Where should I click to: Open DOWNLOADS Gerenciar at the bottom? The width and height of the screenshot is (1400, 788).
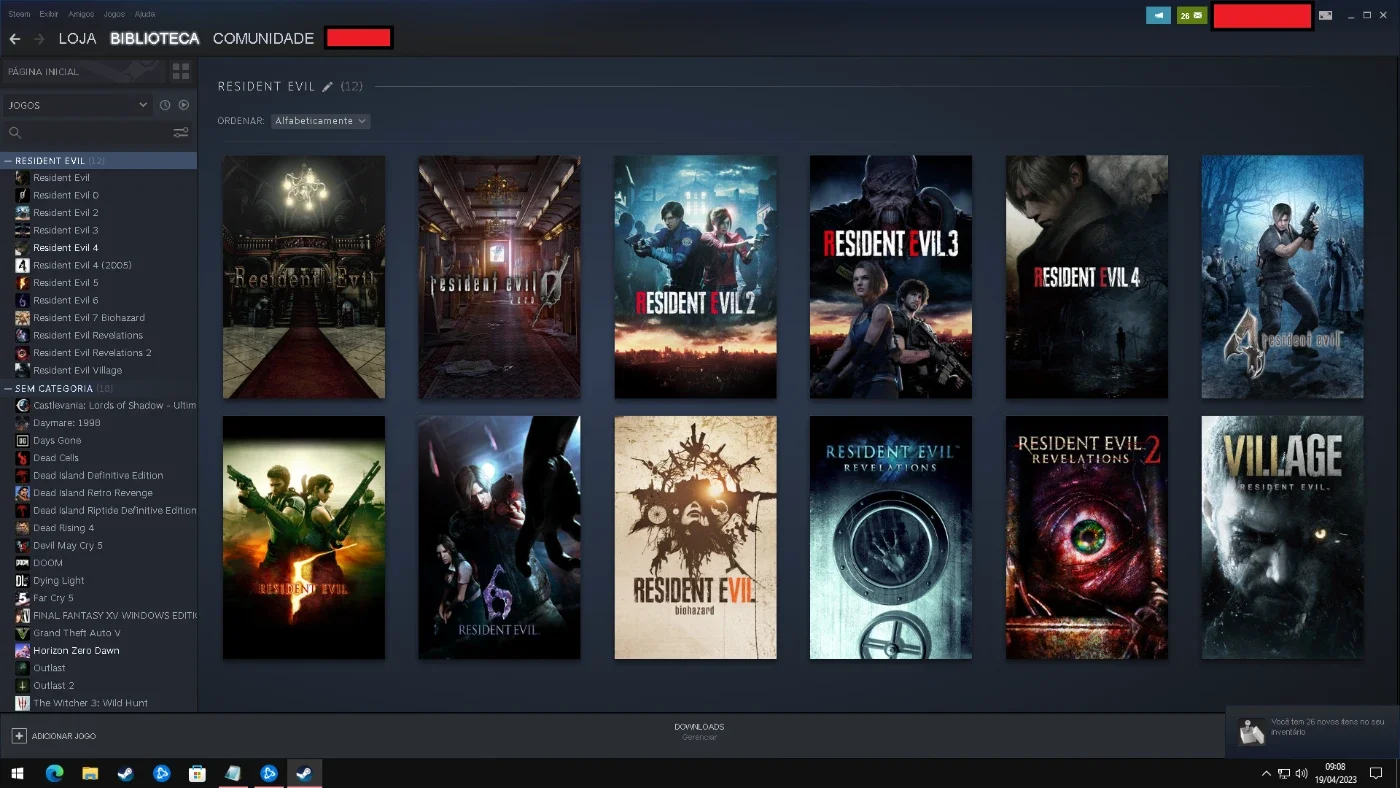[x=699, y=731]
